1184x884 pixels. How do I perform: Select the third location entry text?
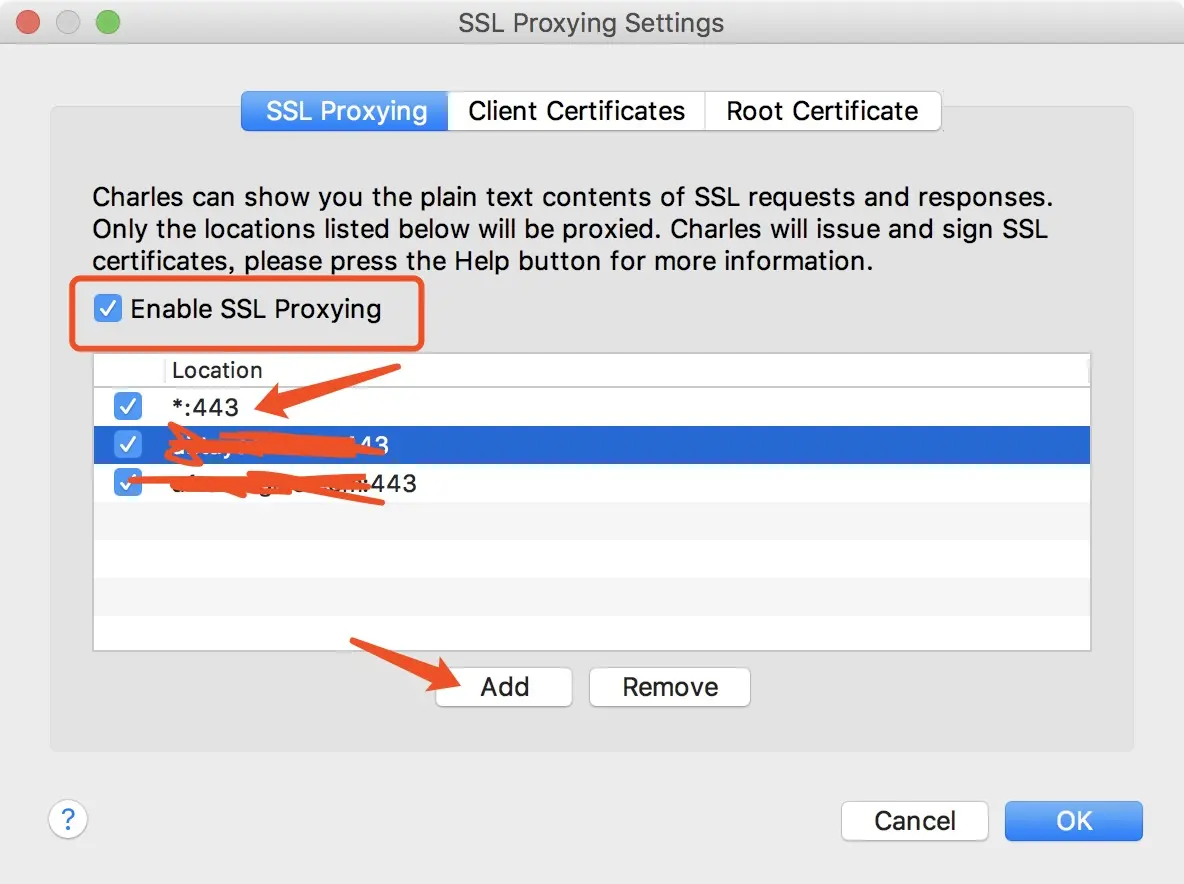(x=390, y=484)
